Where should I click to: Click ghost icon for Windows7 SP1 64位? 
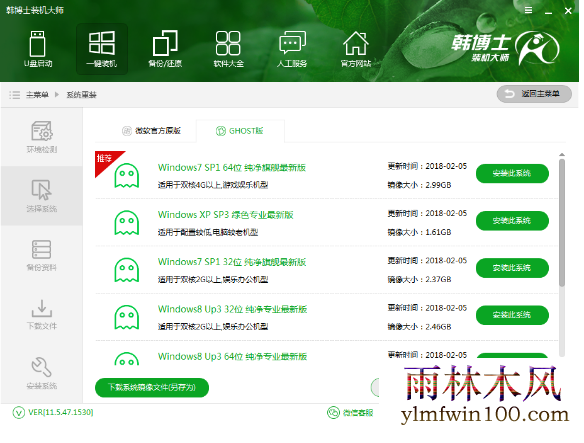[127, 175]
